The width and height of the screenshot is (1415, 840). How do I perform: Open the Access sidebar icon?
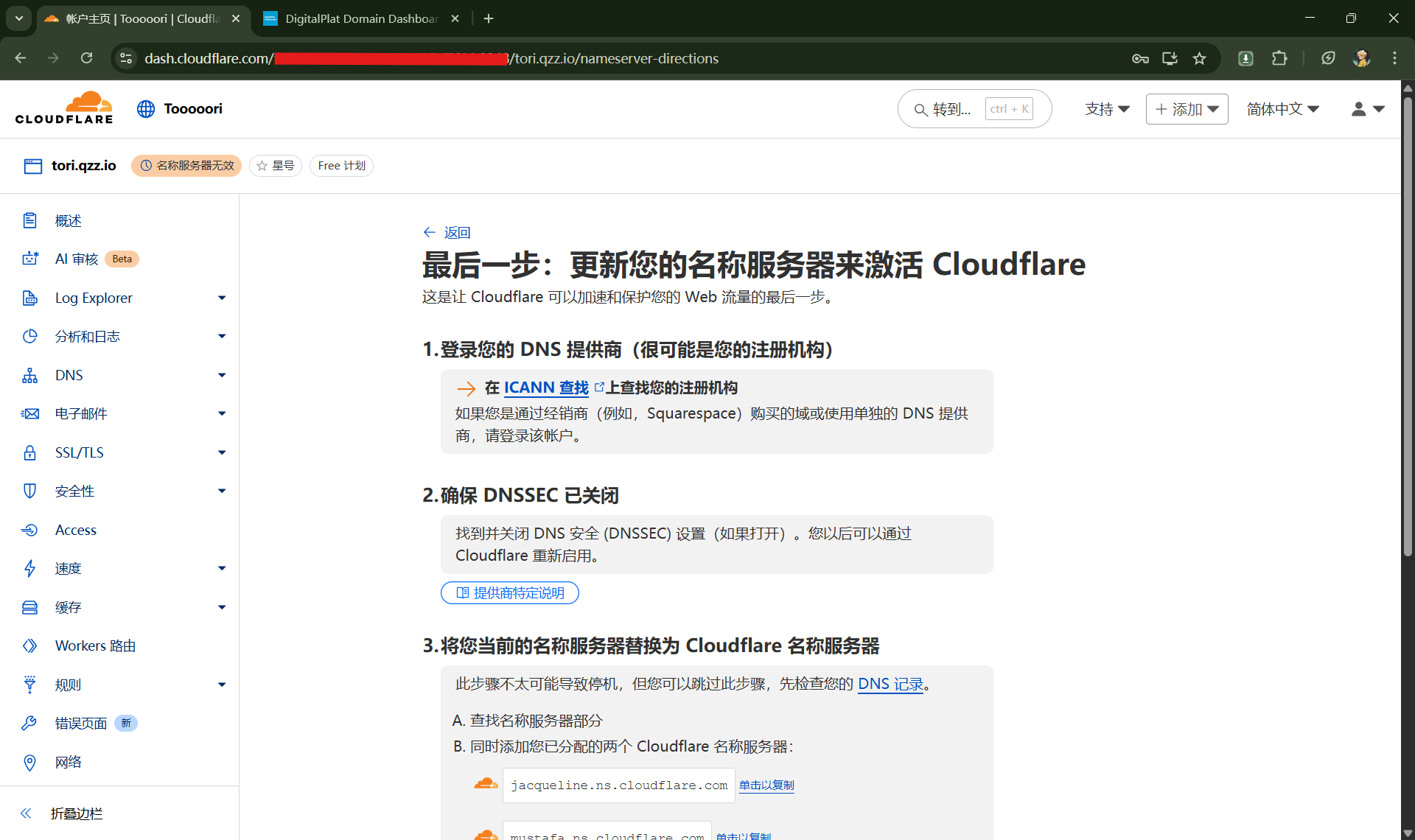tap(29, 530)
